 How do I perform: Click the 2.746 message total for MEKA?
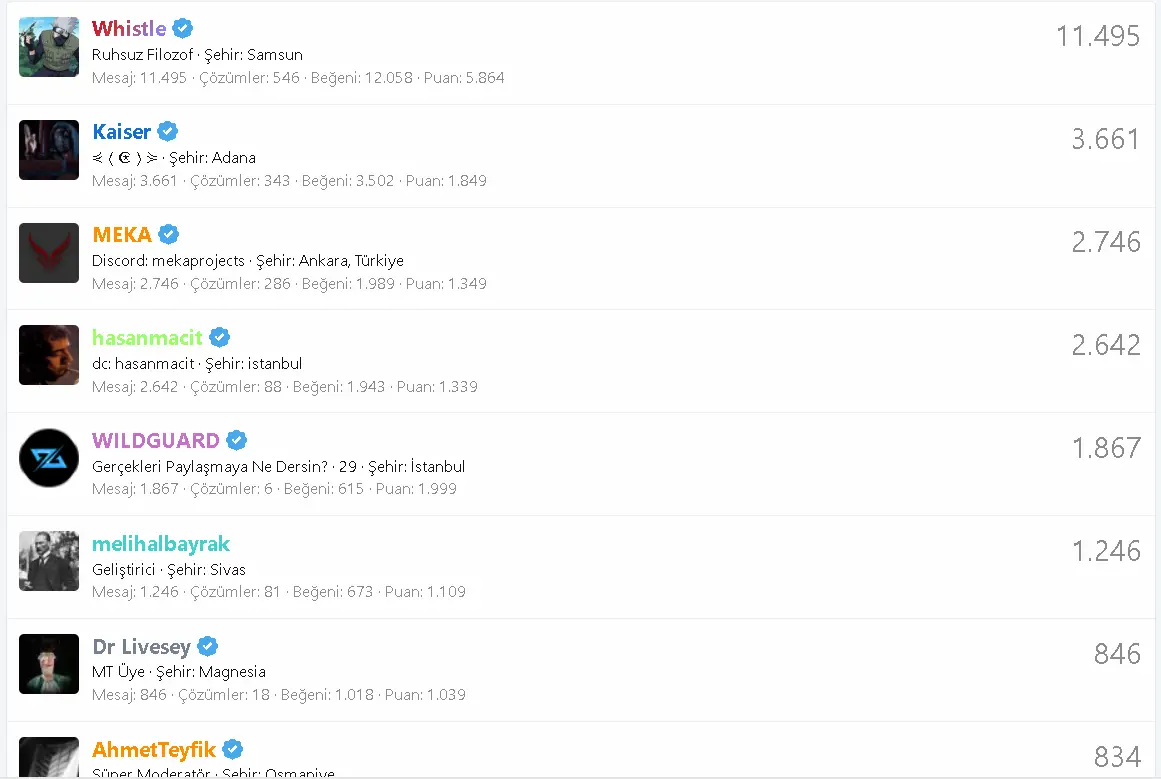(1105, 242)
